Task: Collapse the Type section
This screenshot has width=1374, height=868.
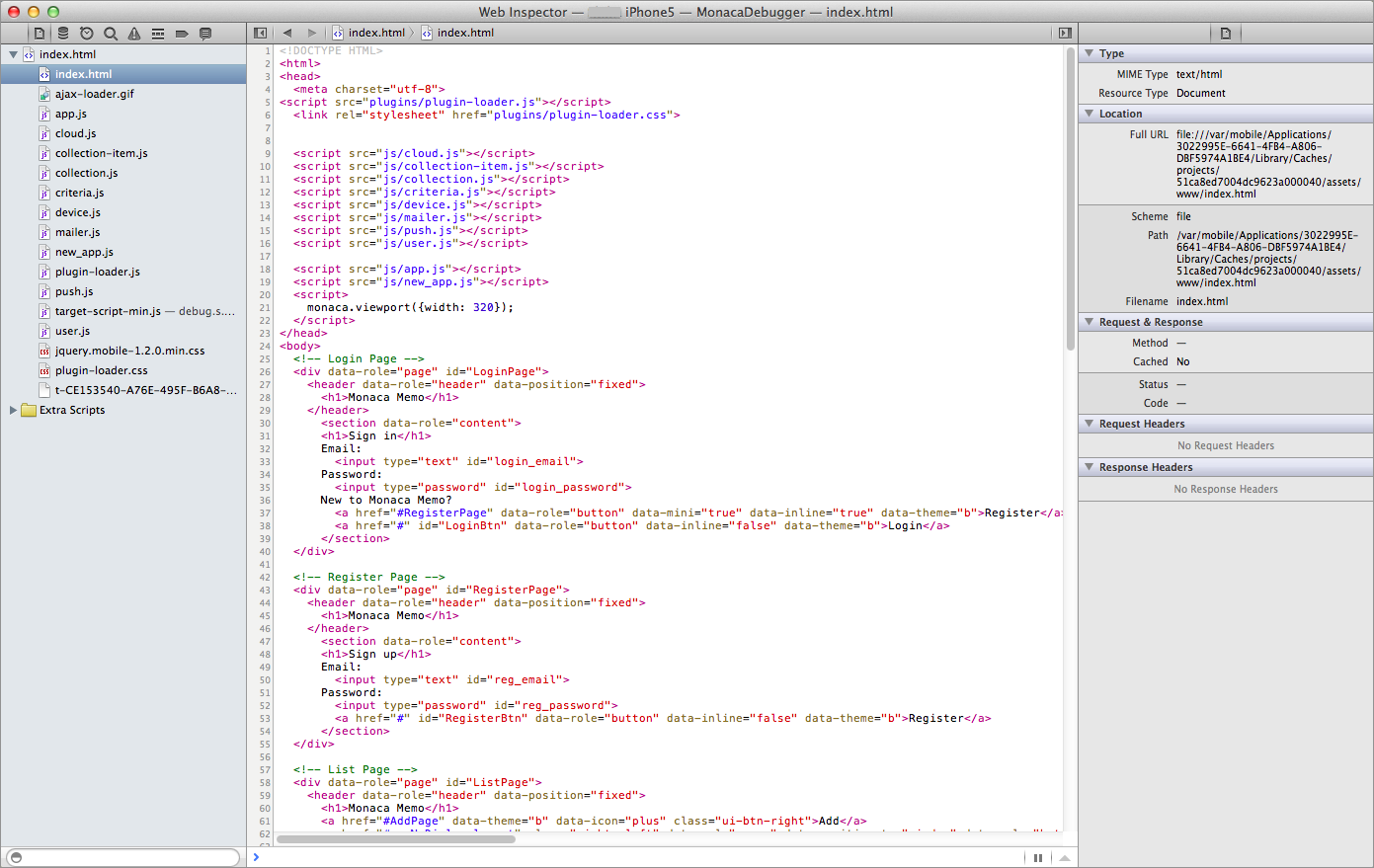Action: [1090, 53]
